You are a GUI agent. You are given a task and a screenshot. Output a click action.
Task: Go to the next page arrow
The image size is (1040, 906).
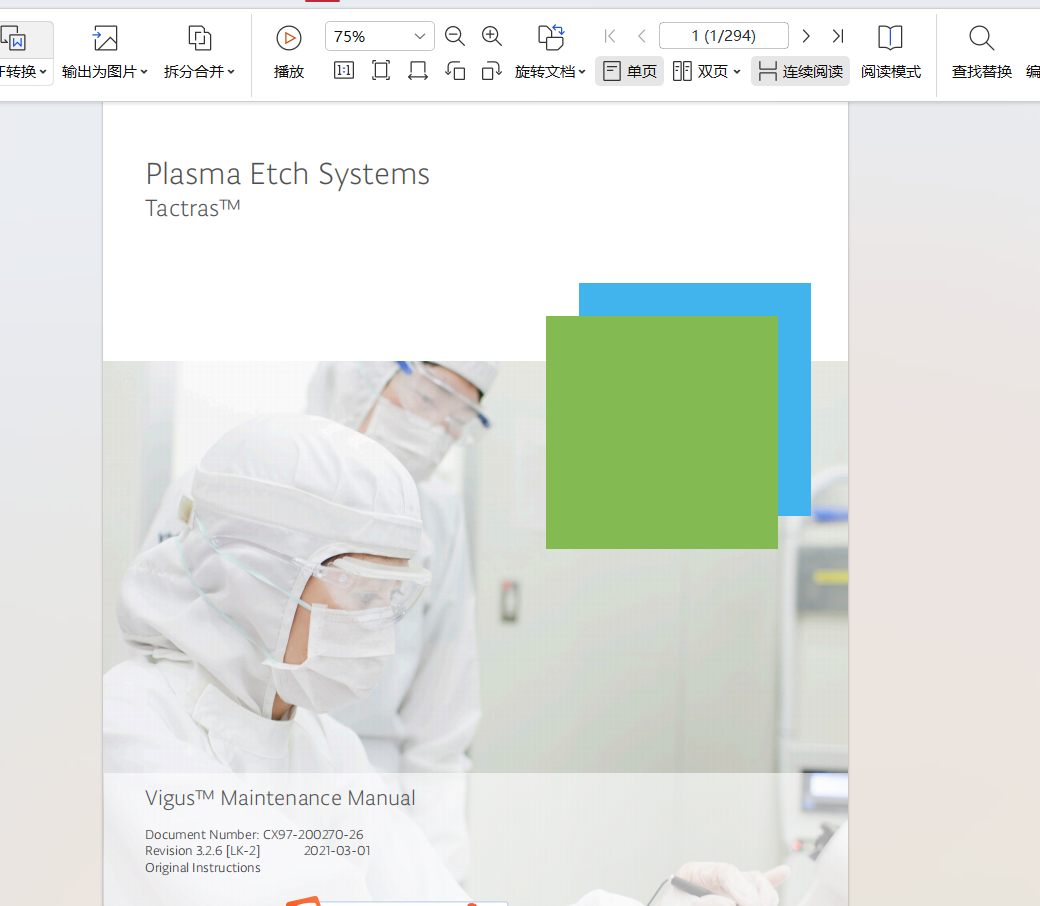coord(806,36)
